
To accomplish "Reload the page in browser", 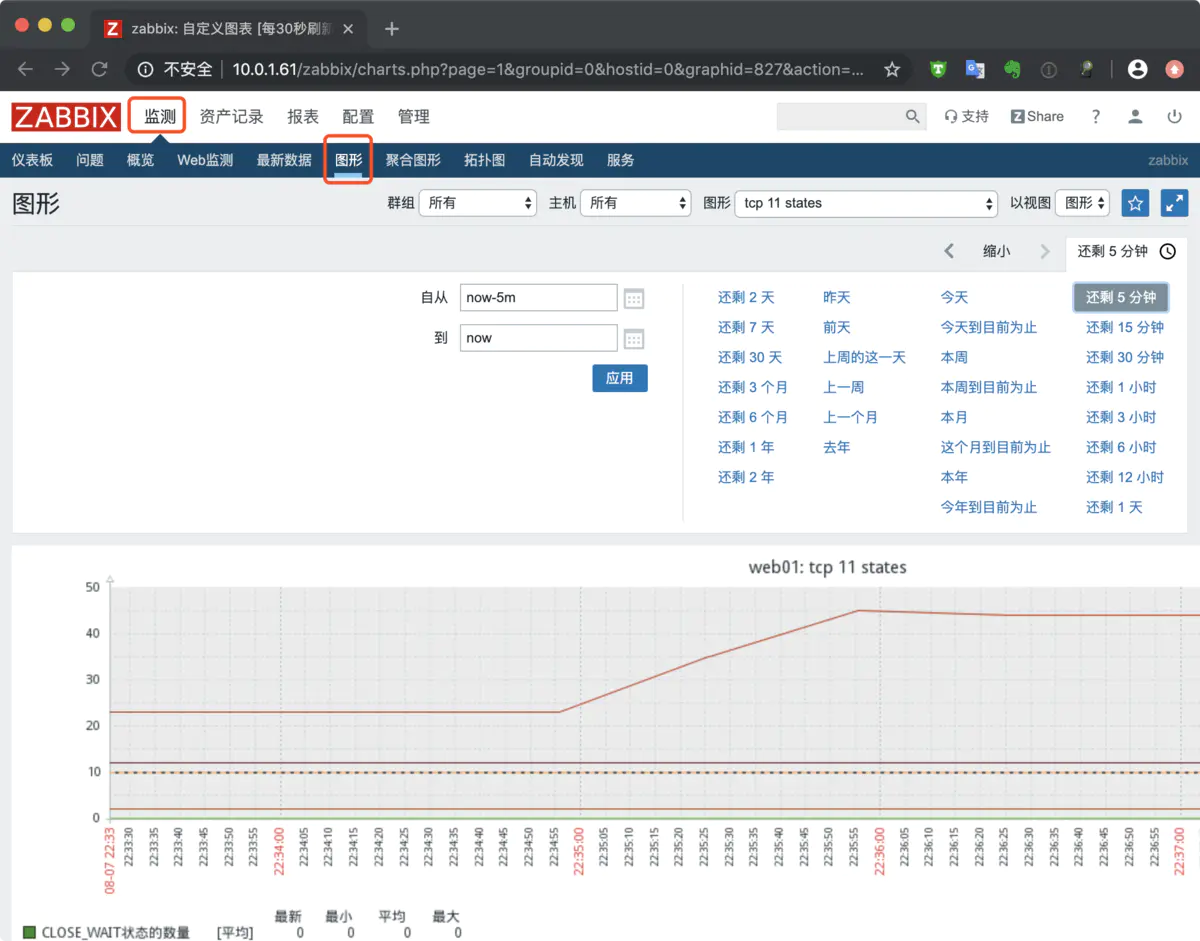I will pyautogui.click(x=99, y=69).
